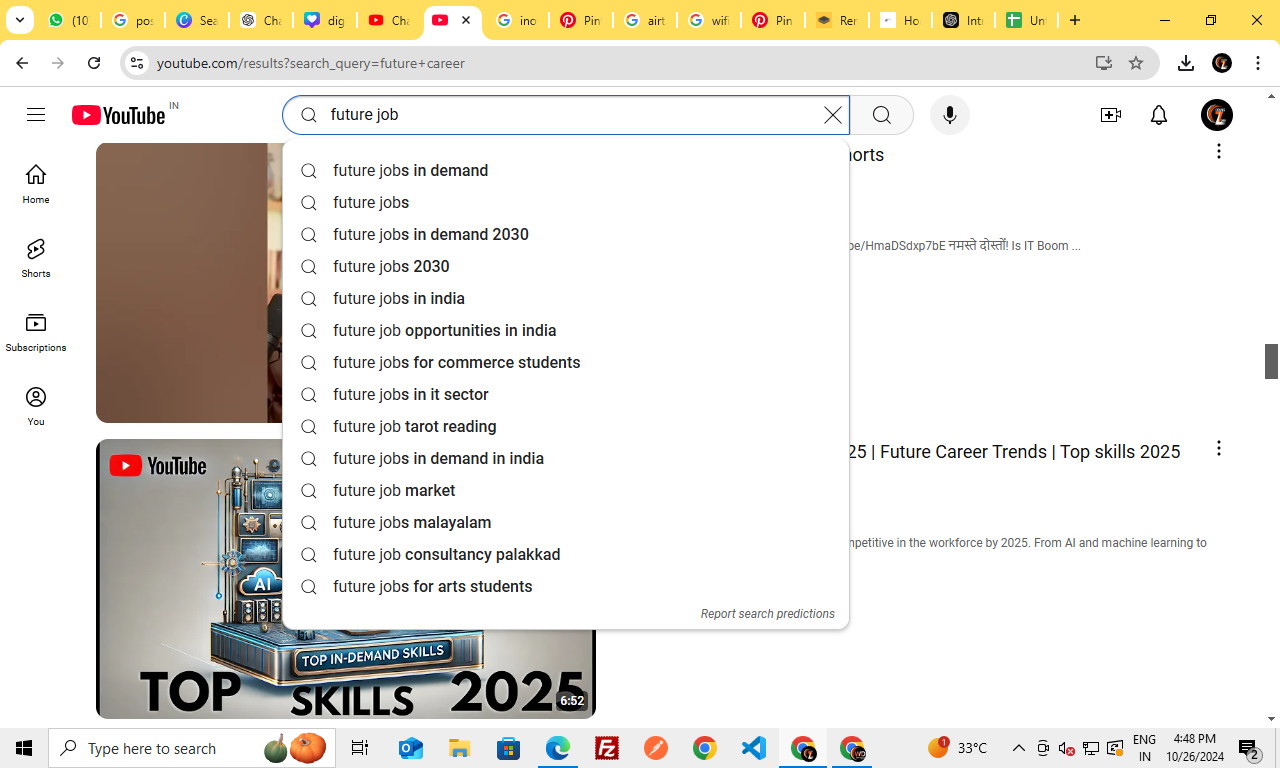1280x768 pixels.
Task: View YouTube notifications bell
Action: 1159,115
